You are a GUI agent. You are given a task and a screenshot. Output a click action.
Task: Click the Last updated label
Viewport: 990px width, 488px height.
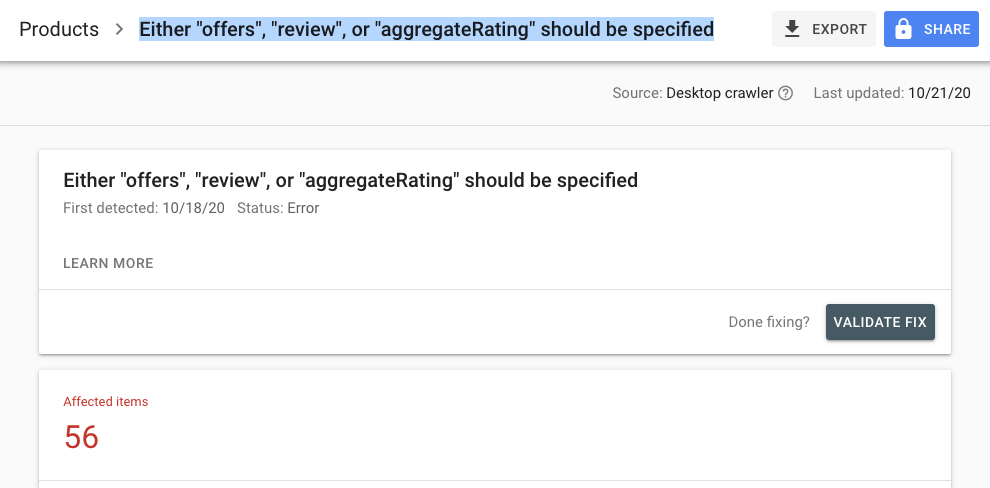coord(859,93)
